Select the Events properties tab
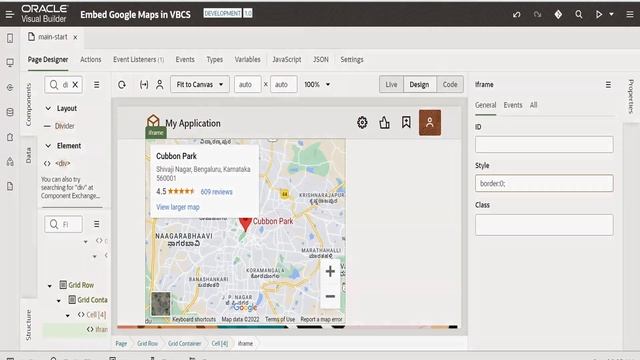 click(513, 105)
